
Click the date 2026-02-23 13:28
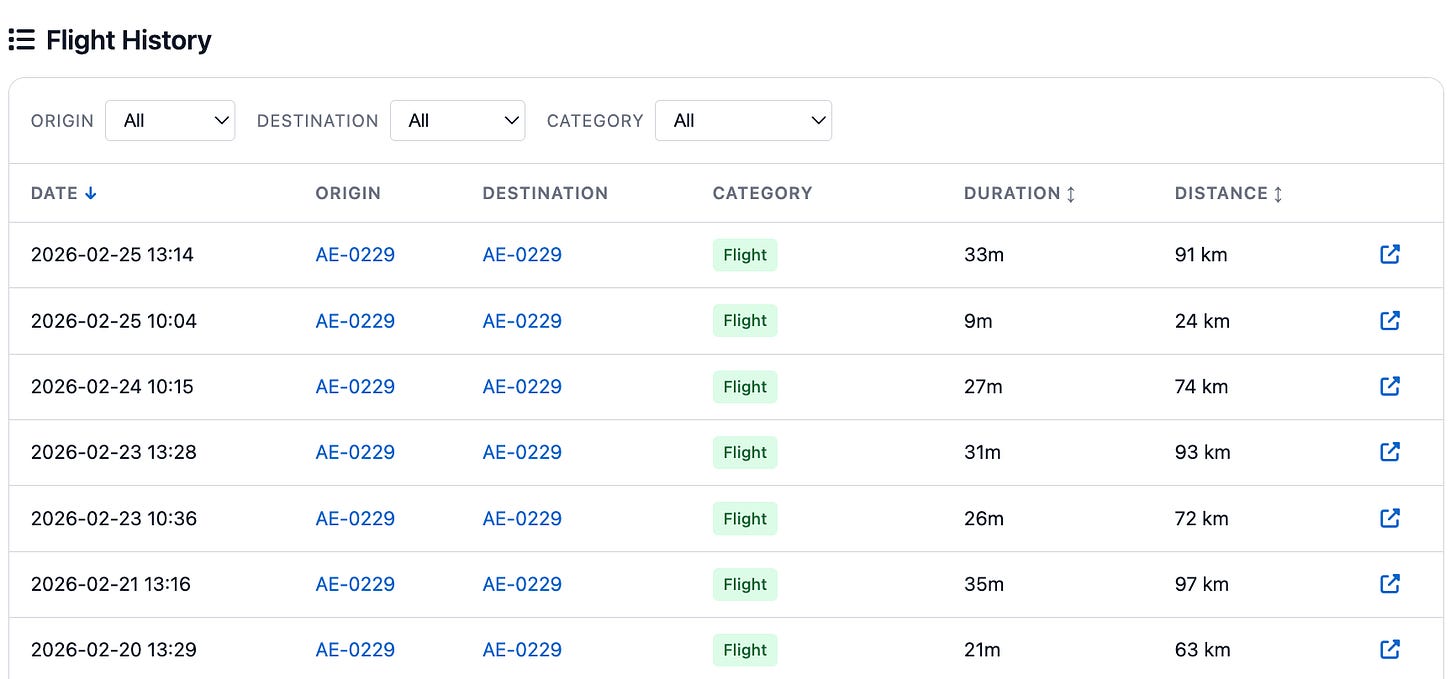[114, 452]
